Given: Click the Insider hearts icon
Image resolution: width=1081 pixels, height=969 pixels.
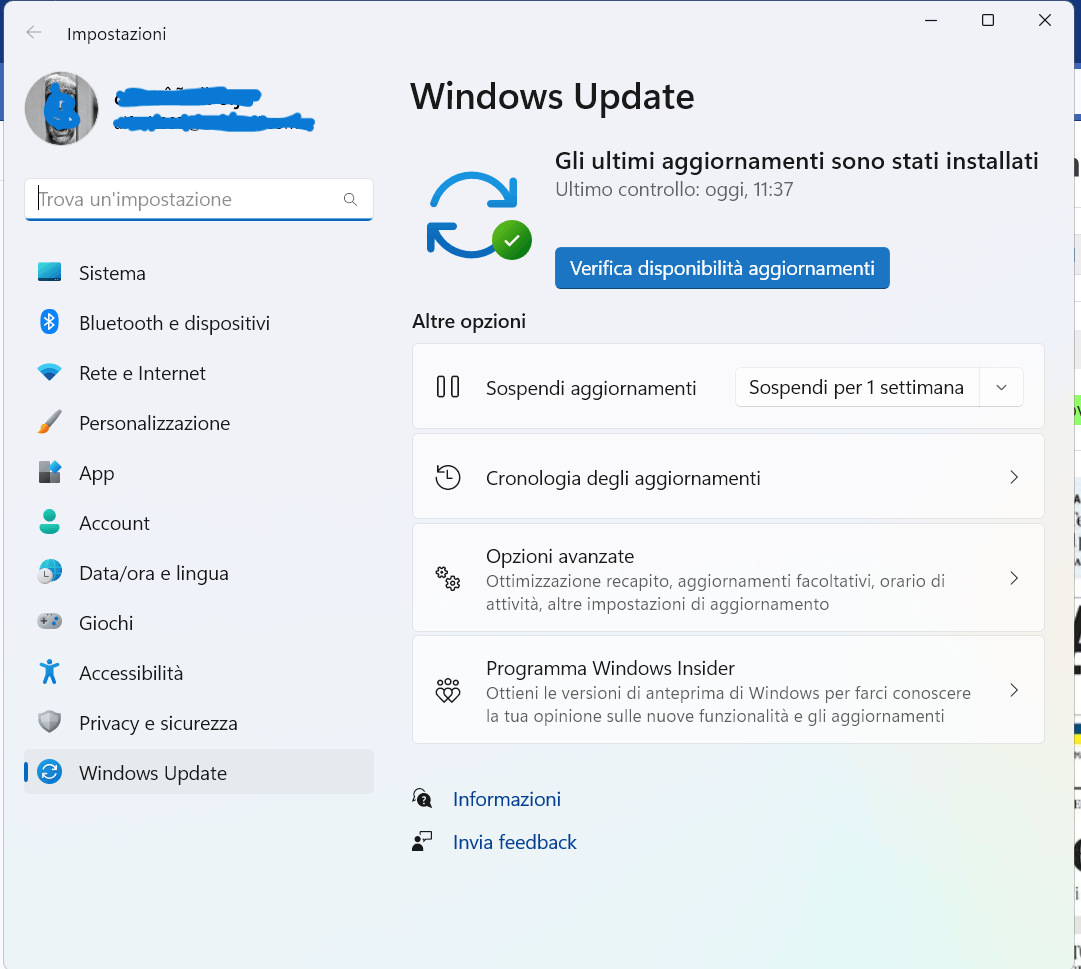Looking at the screenshot, I should 448,690.
